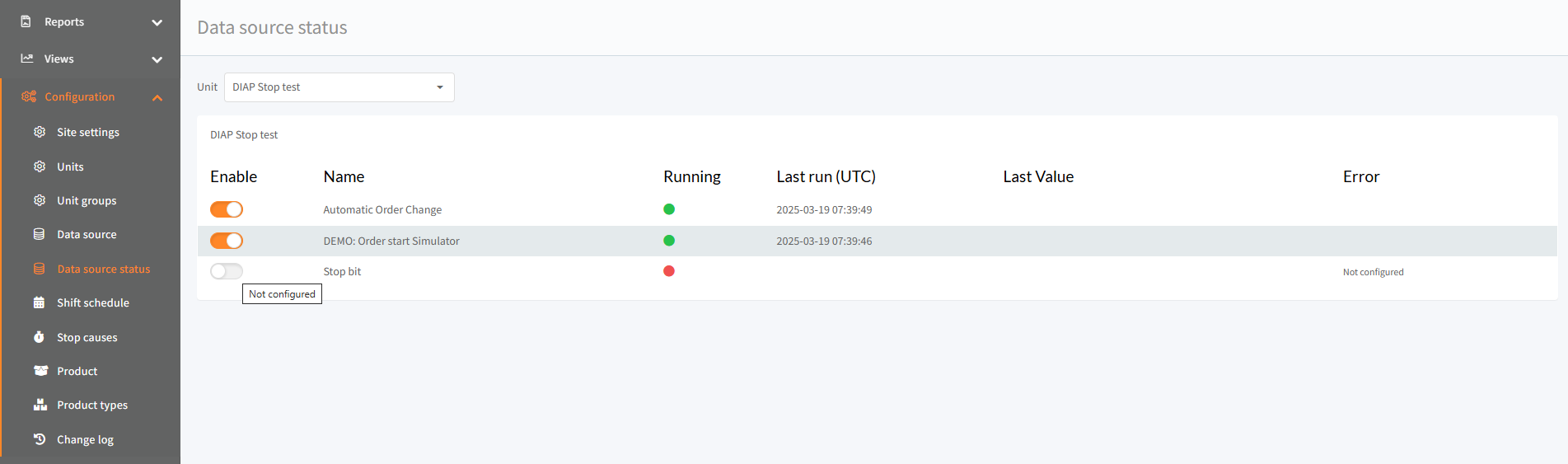
Task: Open the Unit dropdown showing DIAP Stop test
Action: [339, 87]
